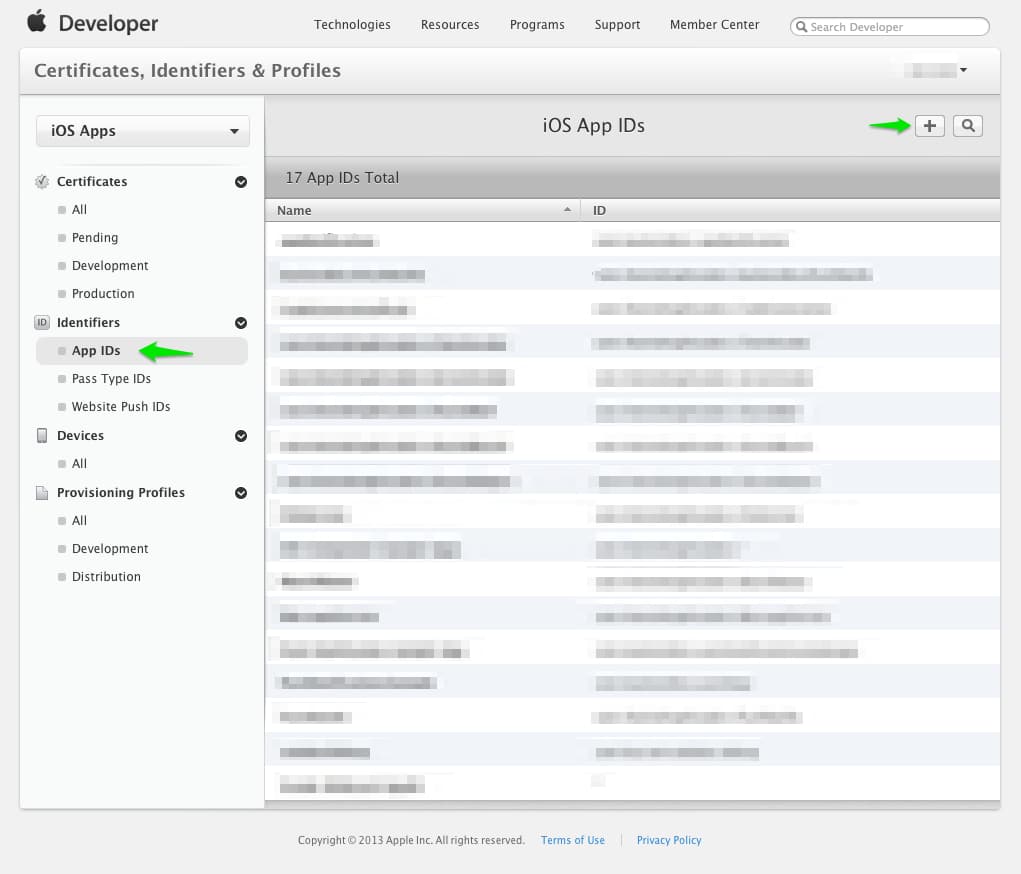This screenshot has width=1021, height=874.
Task: Open the Terms of Use link
Action: coord(572,840)
